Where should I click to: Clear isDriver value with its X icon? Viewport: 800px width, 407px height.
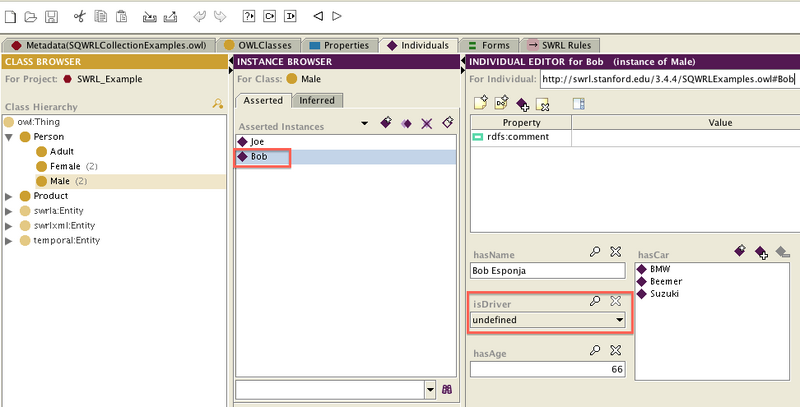616,301
